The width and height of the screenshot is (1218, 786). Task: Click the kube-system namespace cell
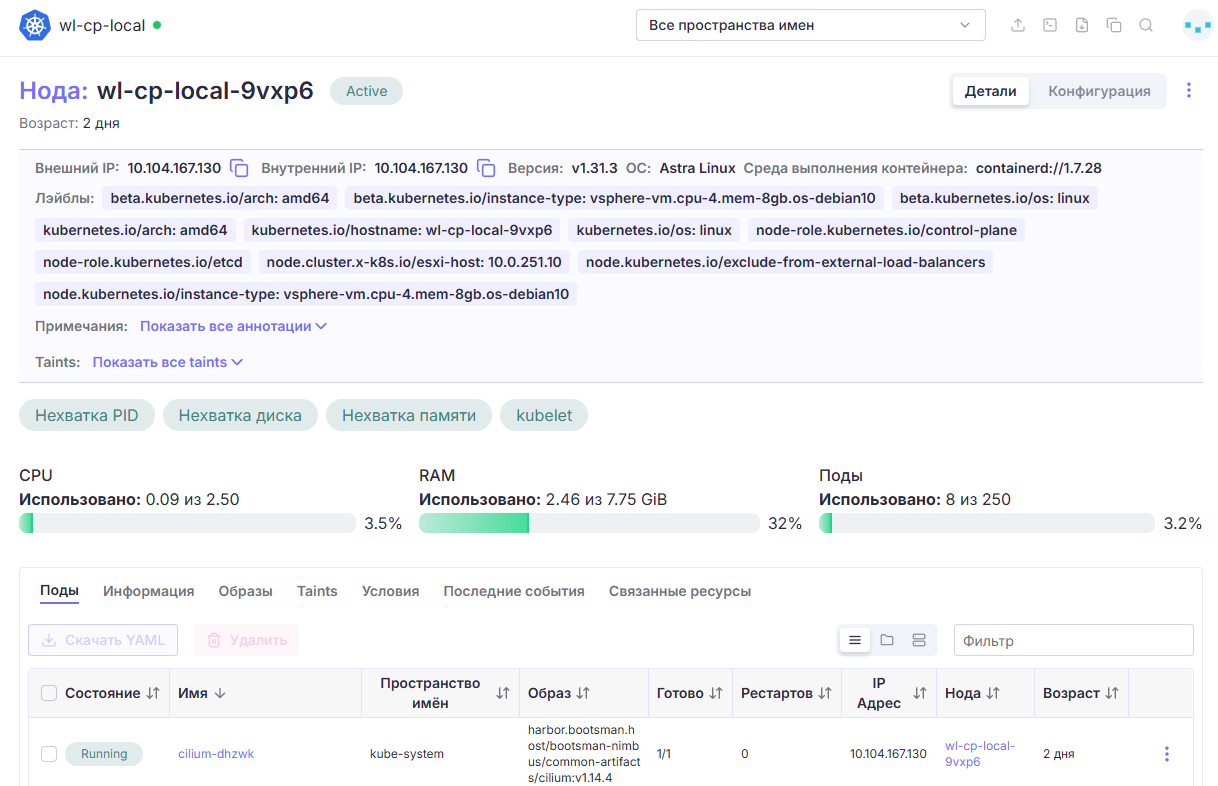pos(407,754)
